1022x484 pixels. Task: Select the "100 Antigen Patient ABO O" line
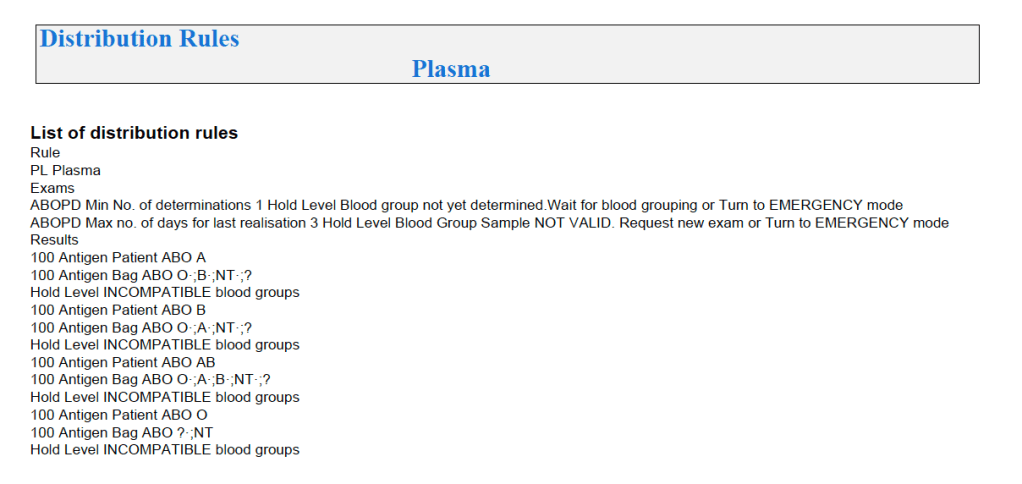119,415
